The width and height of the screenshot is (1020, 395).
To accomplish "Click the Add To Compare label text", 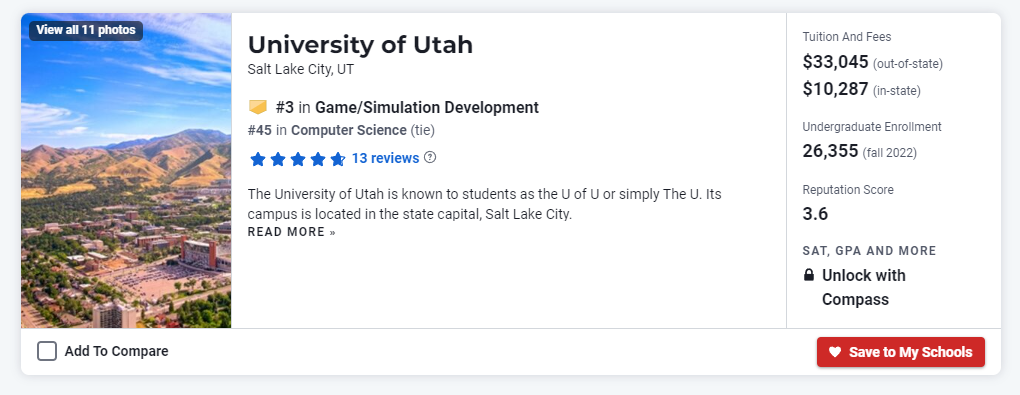I will 116,351.
